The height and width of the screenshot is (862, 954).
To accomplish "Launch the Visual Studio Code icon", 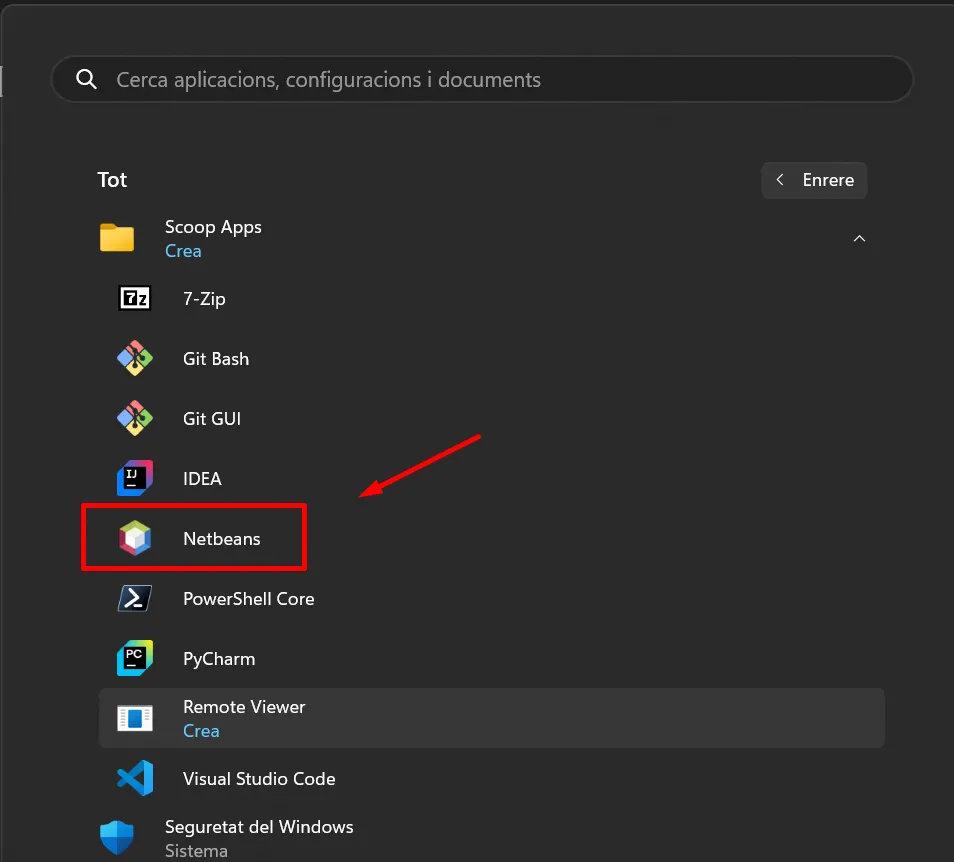I will (x=135, y=778).
